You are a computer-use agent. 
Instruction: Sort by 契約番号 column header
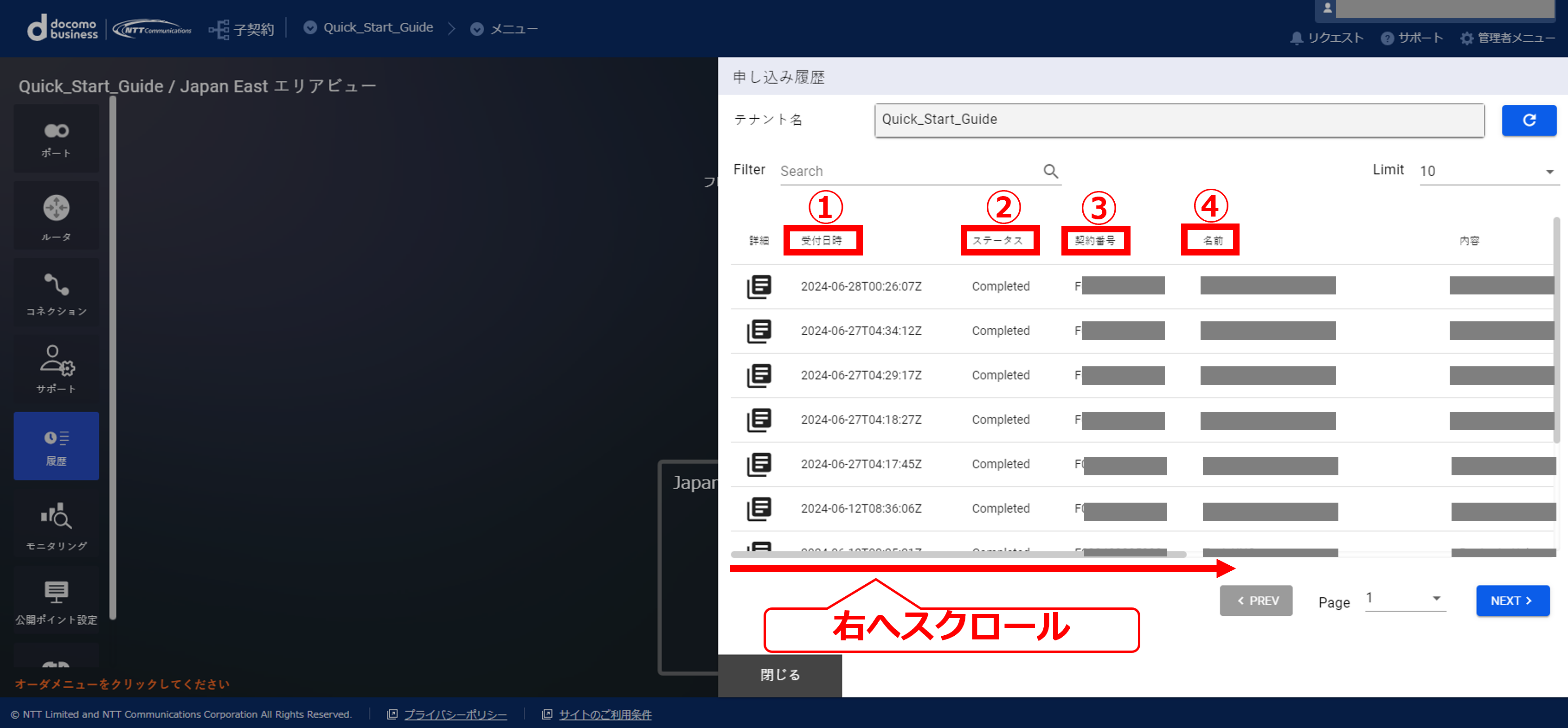click(1094, 240)
